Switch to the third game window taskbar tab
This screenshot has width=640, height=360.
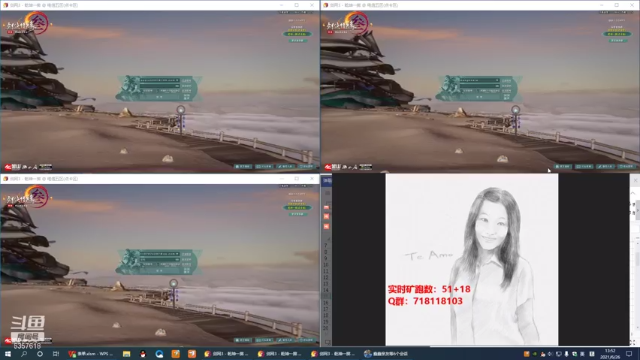coord(333,354)
